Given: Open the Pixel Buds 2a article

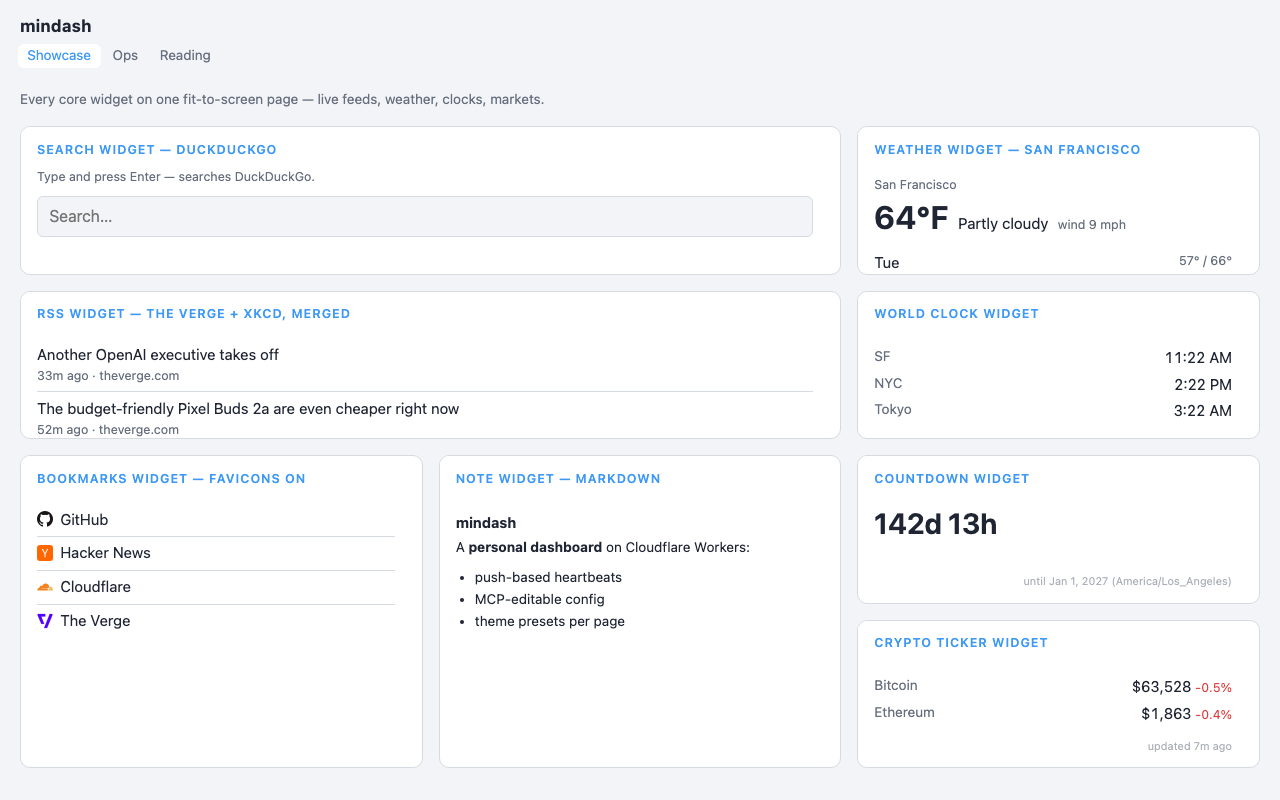Looking at the screenshot, I should [248, 409].
